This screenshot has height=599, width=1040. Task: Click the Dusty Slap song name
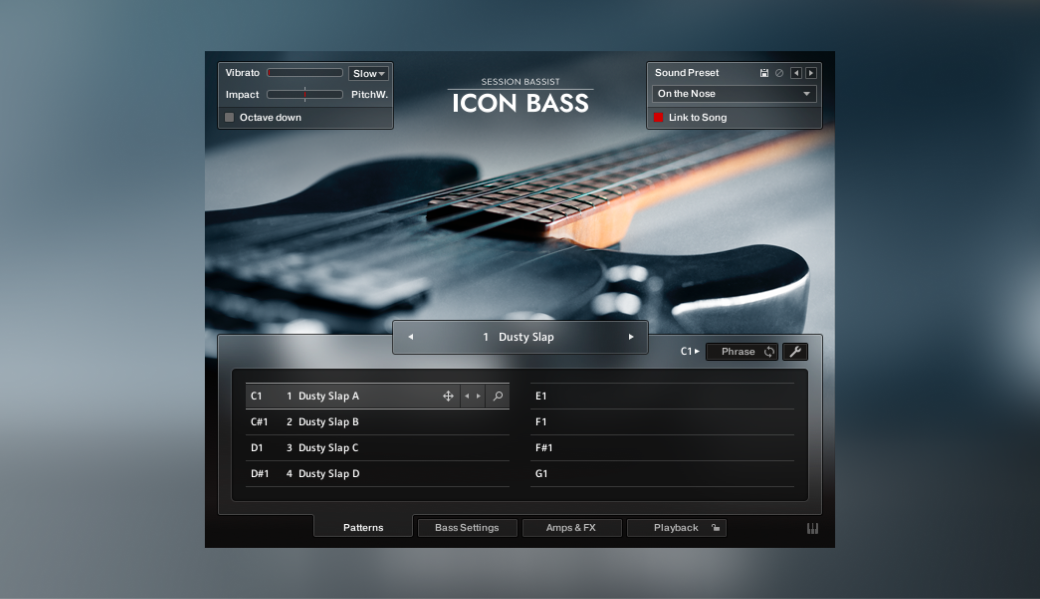[x=526, y=337]
